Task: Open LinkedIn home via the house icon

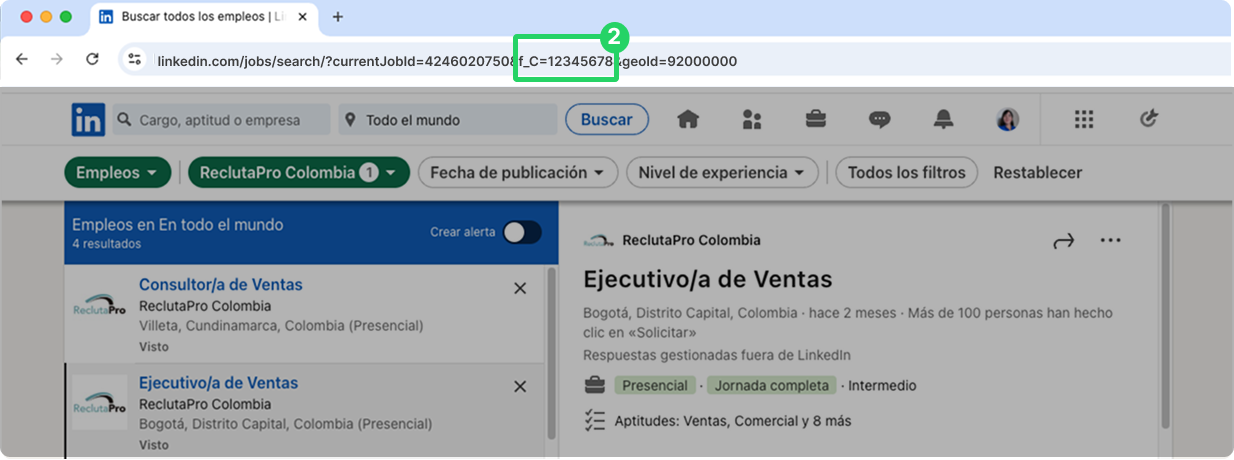Action: pyautogui.click(x=688, y=120)
